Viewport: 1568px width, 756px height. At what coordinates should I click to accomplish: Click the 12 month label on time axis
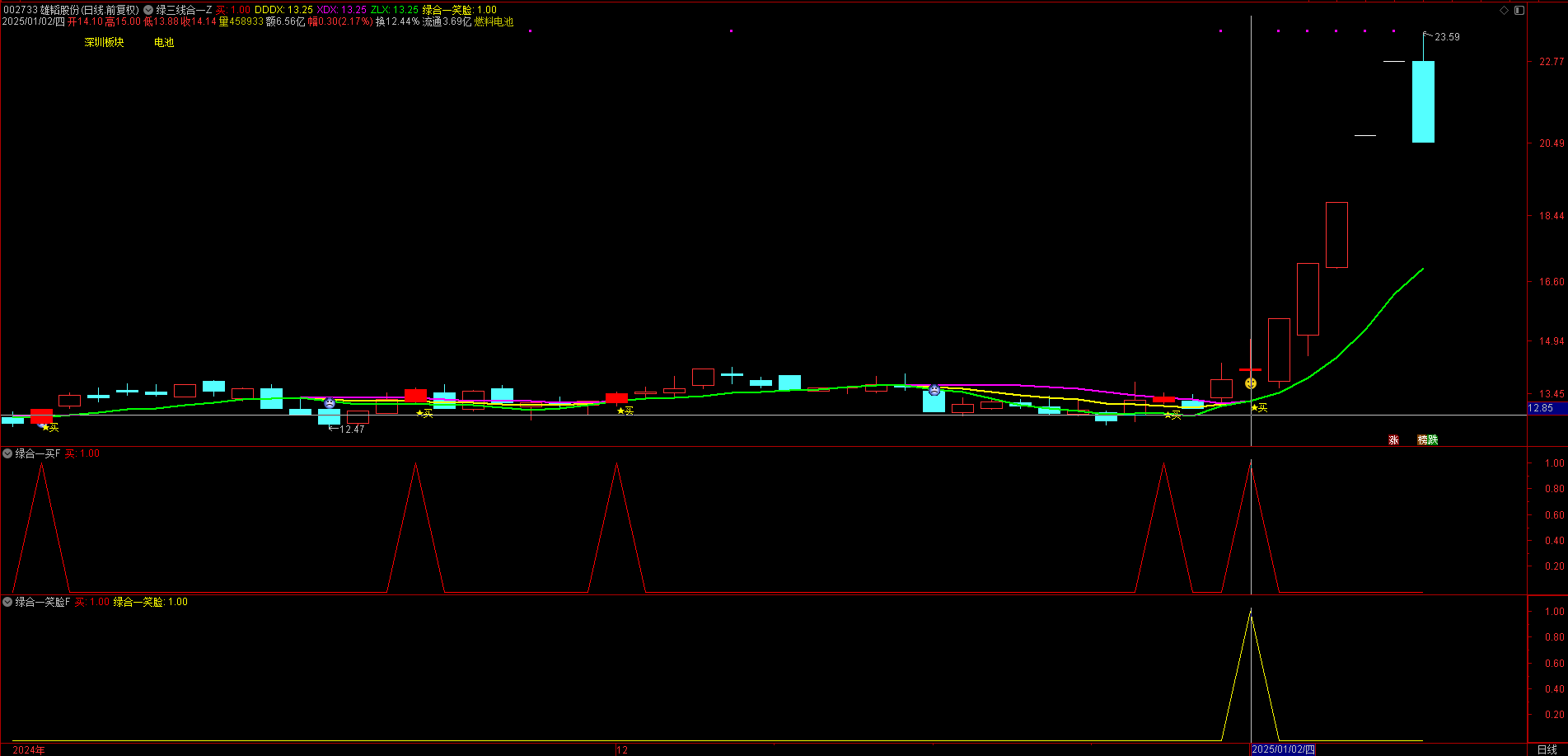(x=622, y=749)
